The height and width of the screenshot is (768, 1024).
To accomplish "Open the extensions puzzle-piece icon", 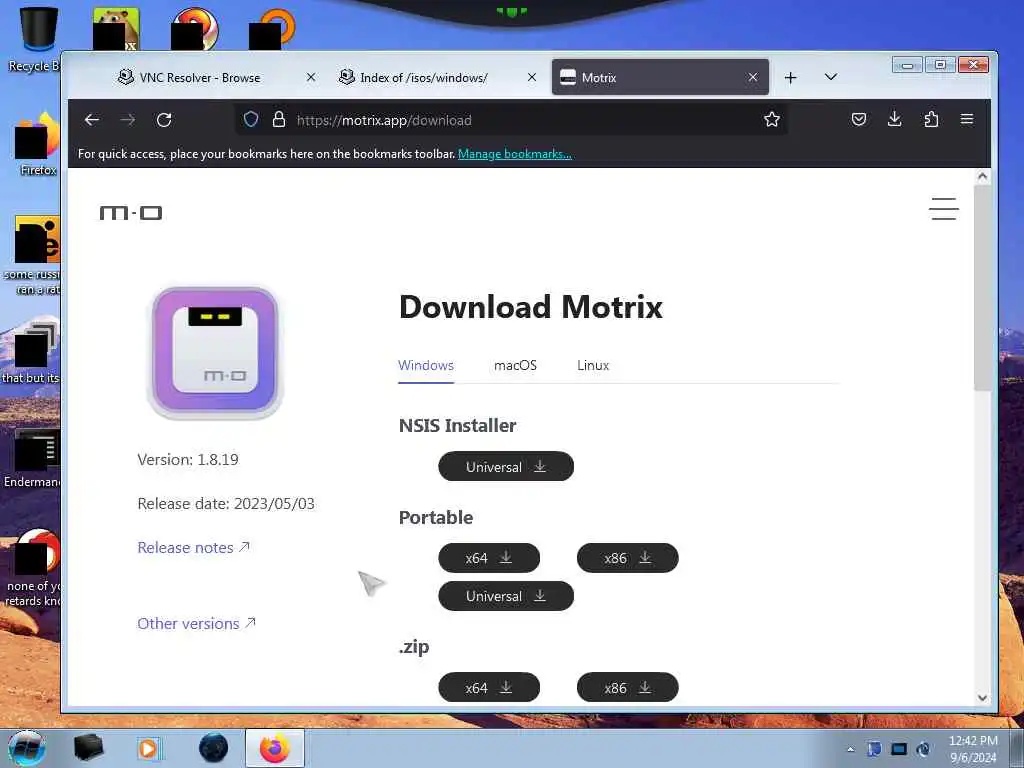I will [x=931, y=120].
